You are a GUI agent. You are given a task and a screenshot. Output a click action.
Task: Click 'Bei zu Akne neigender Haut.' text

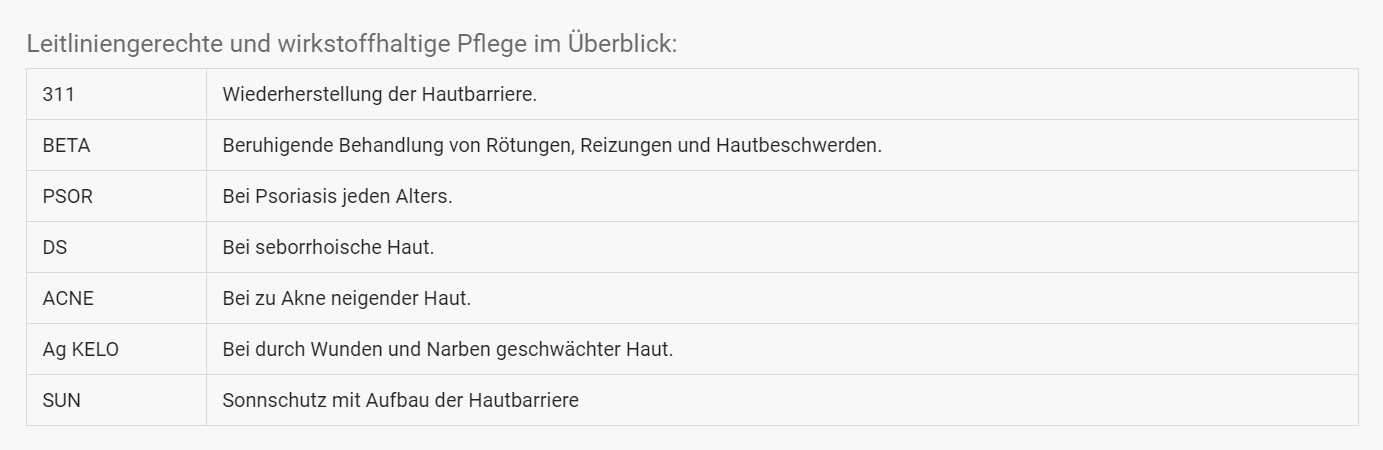coord(346,298)
